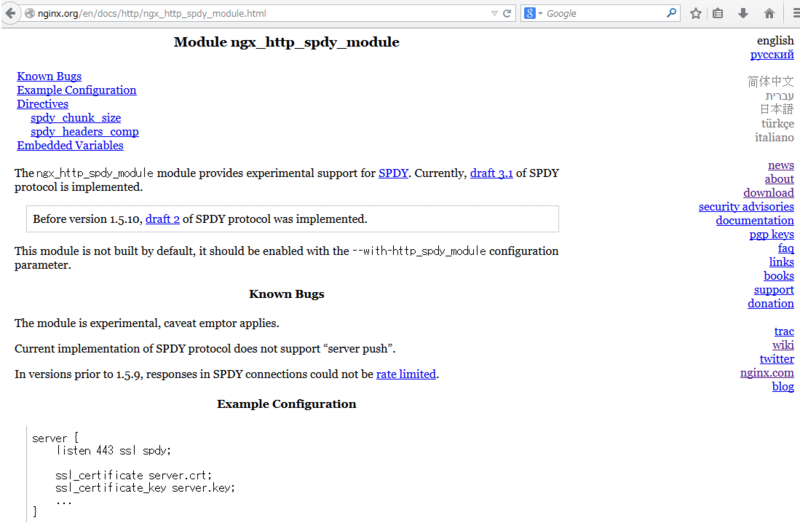The width and height of the screenshot is (800, 523).
Task: Click the 简体中文 language text
Action: [x=770, y=81]
